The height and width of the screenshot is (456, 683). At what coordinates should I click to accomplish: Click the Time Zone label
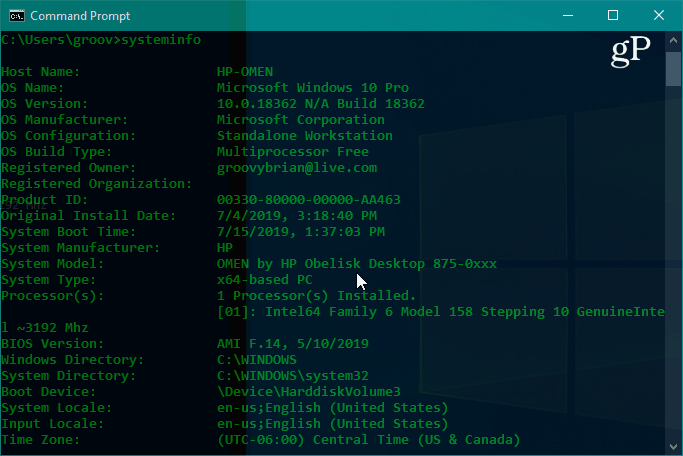tap(41, 440)
